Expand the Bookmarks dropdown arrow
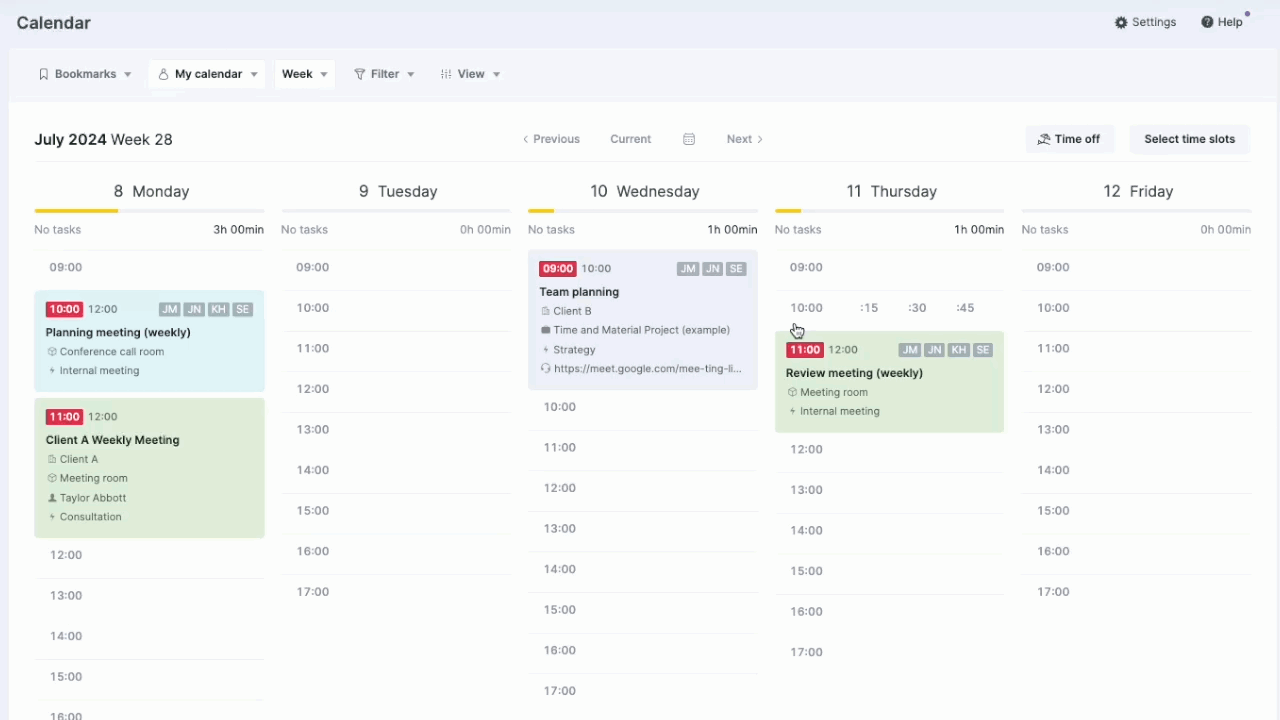 pyautogui.click(x=128, y=75)
